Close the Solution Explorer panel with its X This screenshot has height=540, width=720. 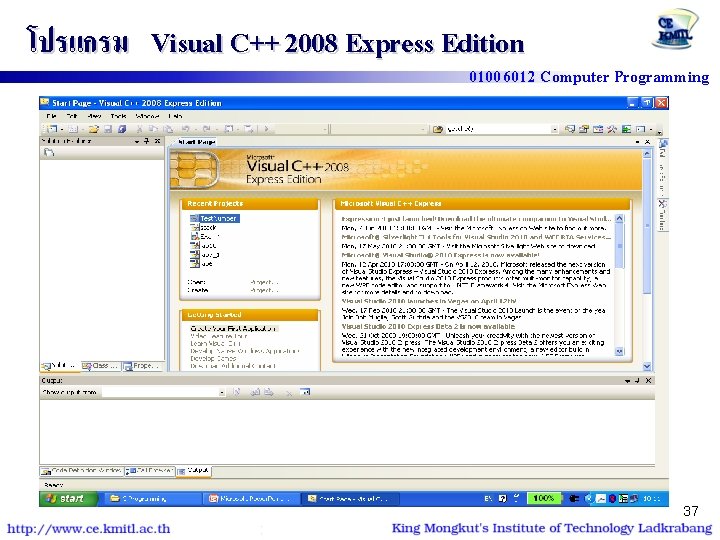pos(157,141)
